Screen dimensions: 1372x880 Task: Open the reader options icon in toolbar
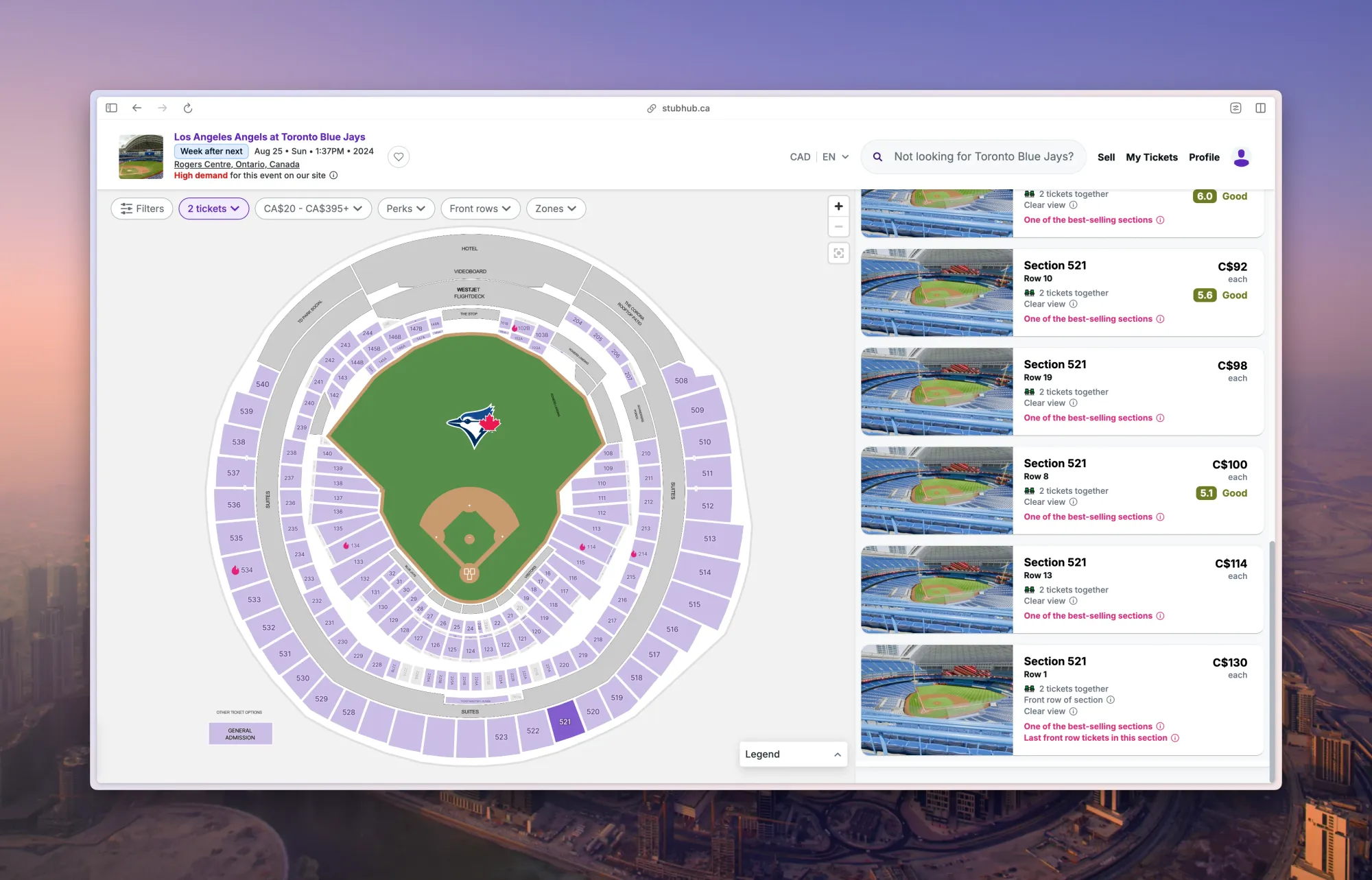pos(1235,108)
